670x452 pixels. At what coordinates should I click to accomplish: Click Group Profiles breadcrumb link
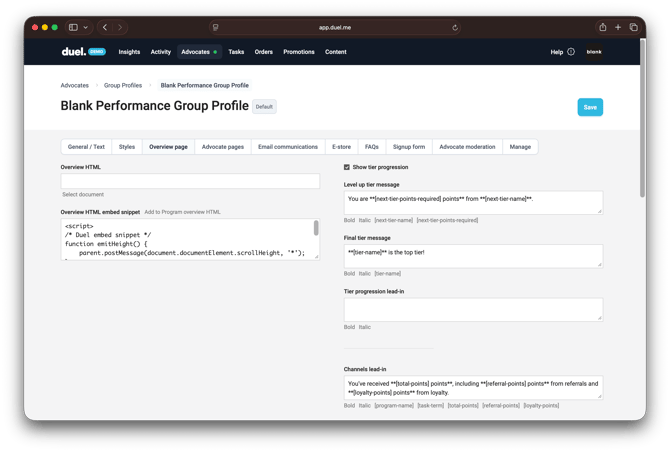(123, 85)
